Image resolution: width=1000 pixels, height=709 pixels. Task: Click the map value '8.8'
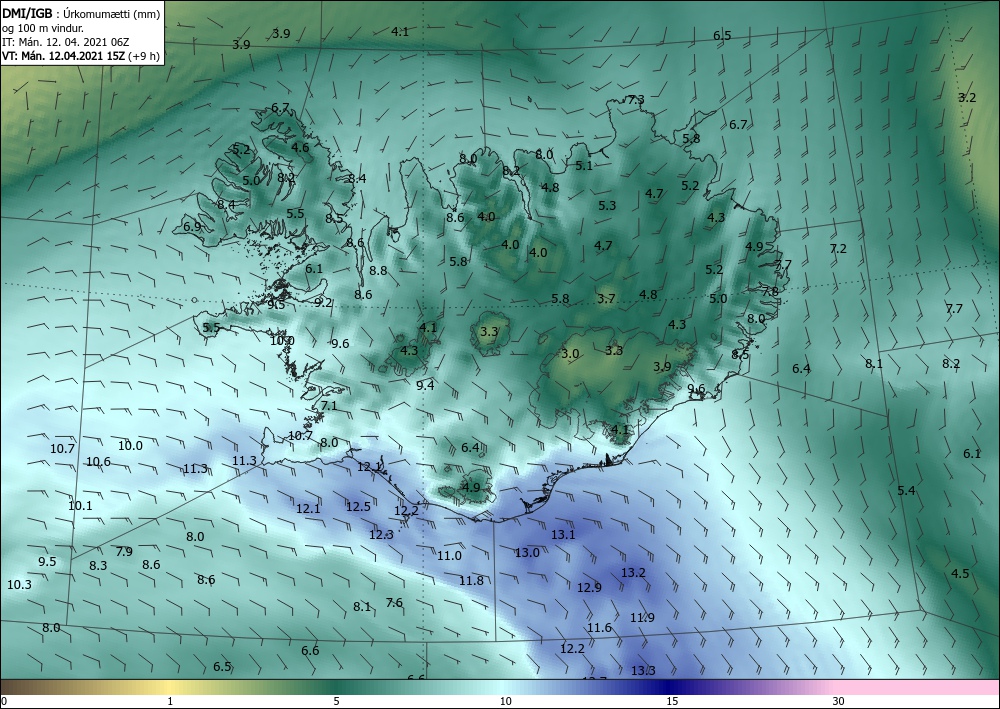tap(378, 270)
